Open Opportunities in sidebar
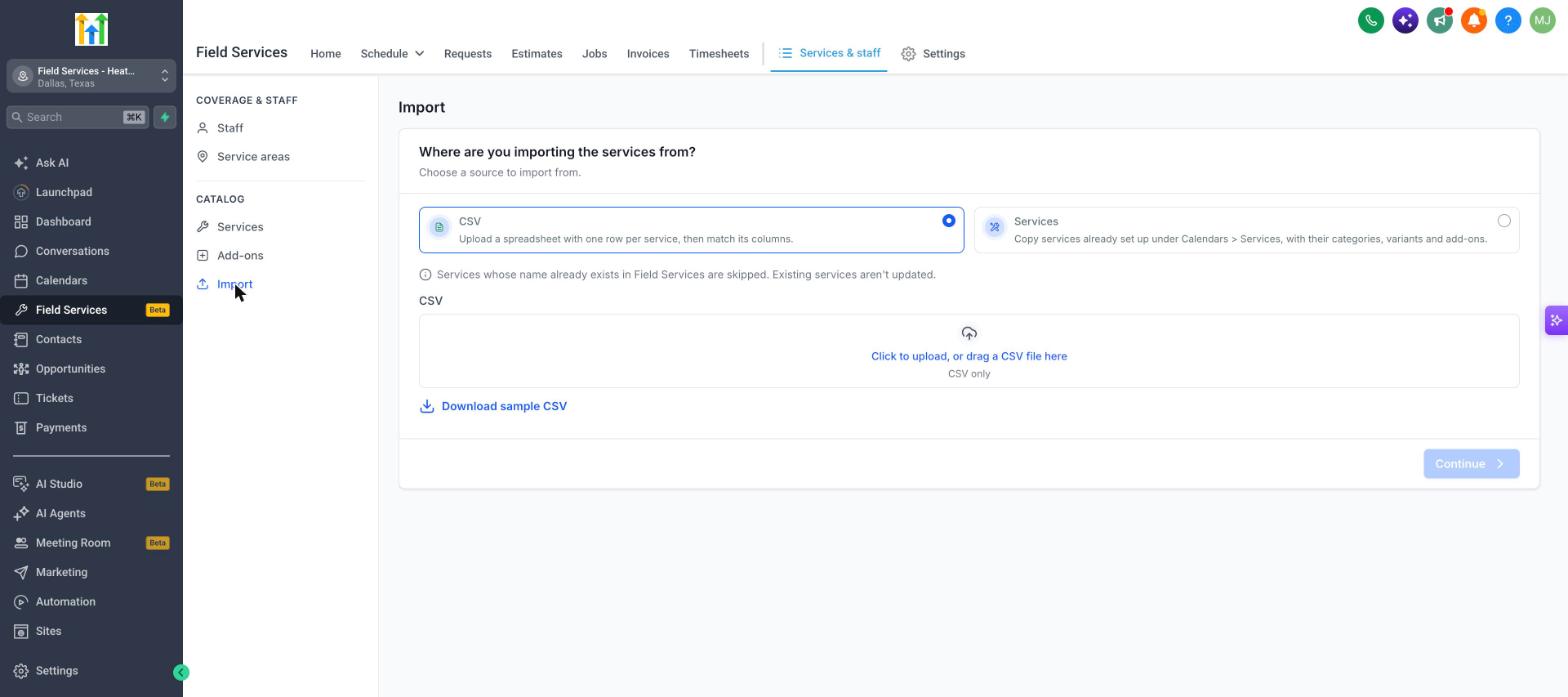 pos(91,369)
